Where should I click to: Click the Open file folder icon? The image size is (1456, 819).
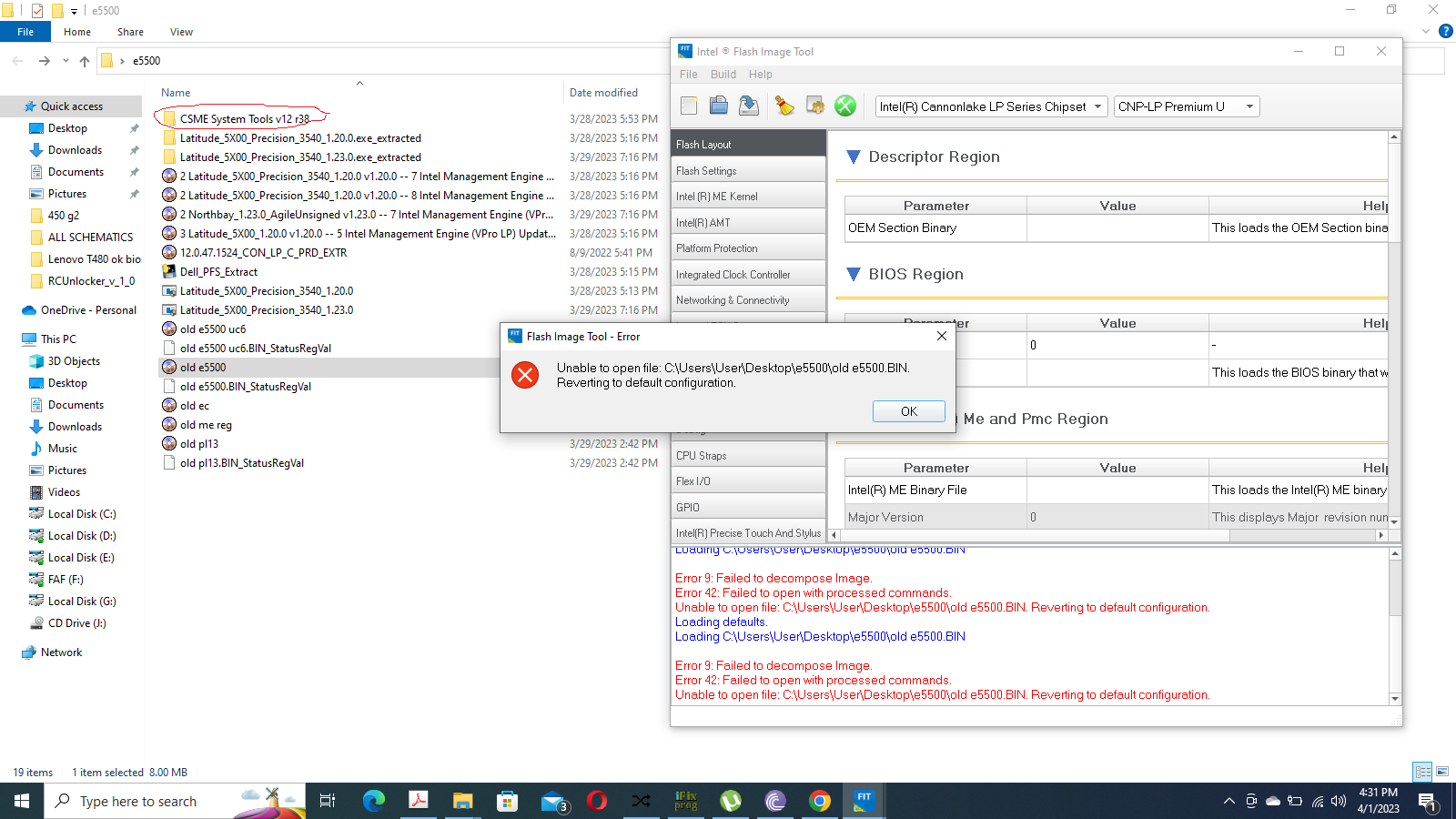coord(719,106)
